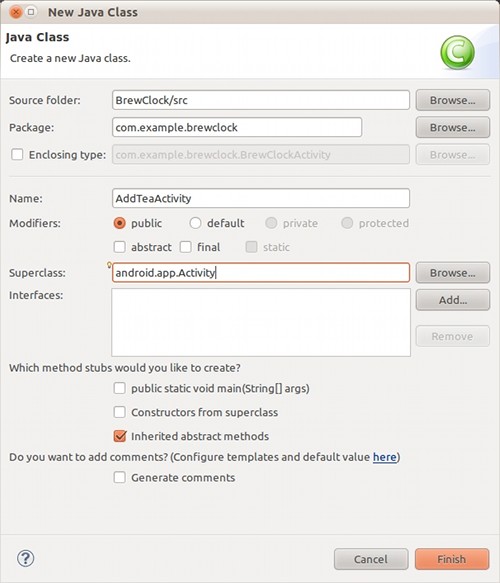Open the Add interfaces dialog
Image resolution: width=500 pixels, height=583 pixels.
coord(452,300)
